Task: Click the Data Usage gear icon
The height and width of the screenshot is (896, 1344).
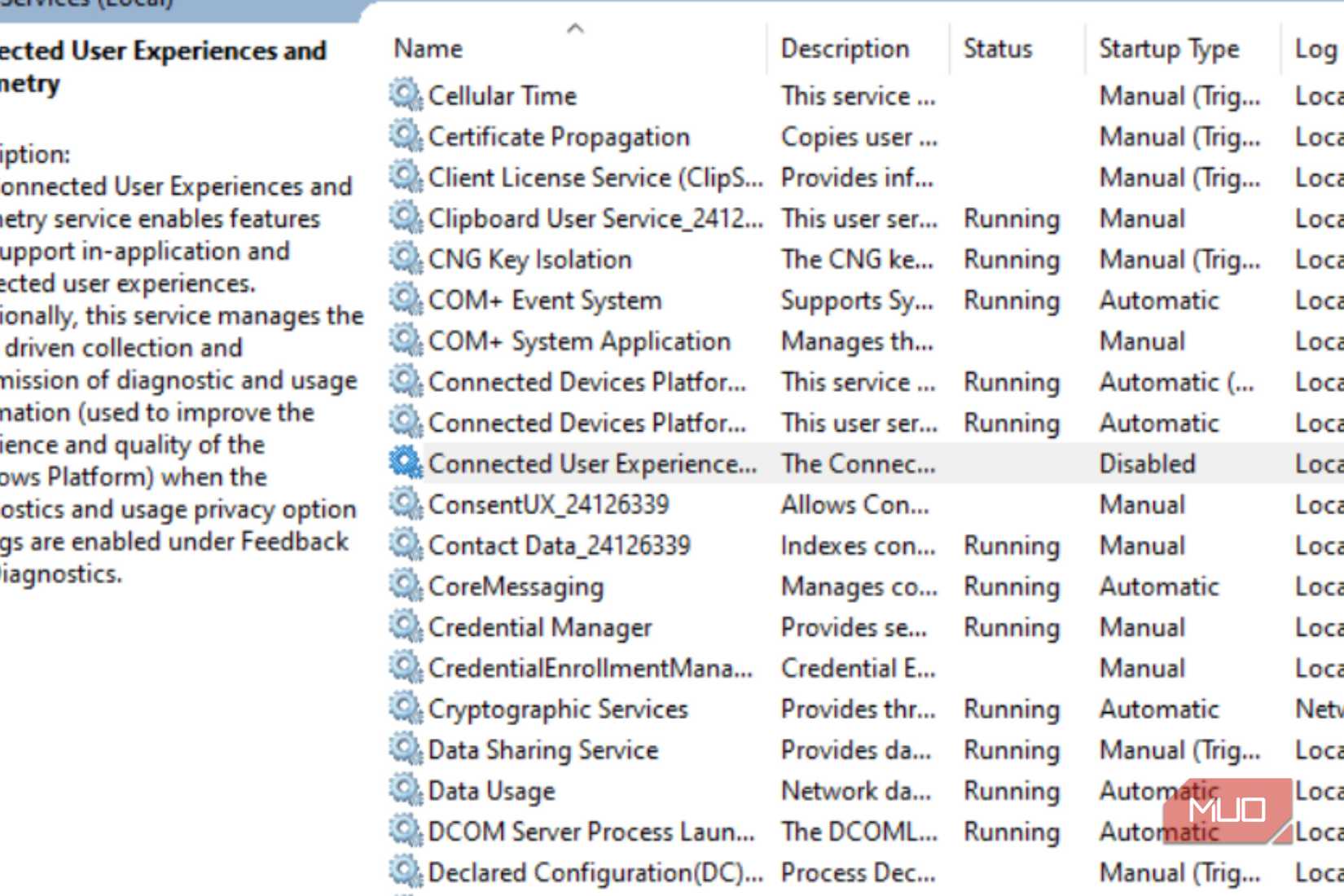Action: [406, 790]
